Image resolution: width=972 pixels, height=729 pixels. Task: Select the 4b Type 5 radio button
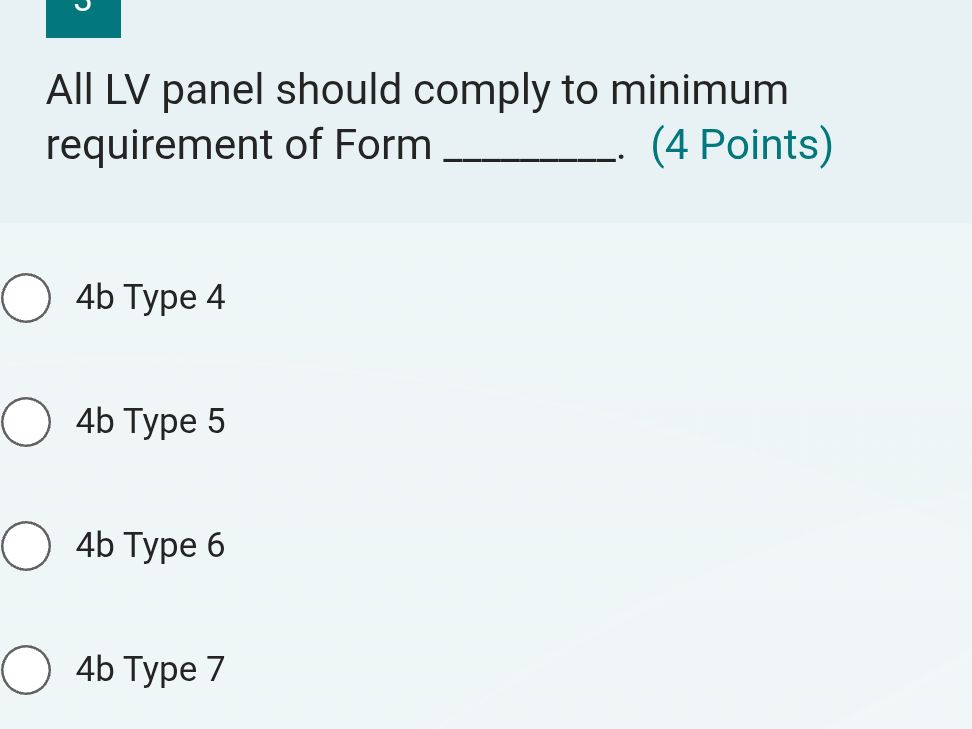26,421
